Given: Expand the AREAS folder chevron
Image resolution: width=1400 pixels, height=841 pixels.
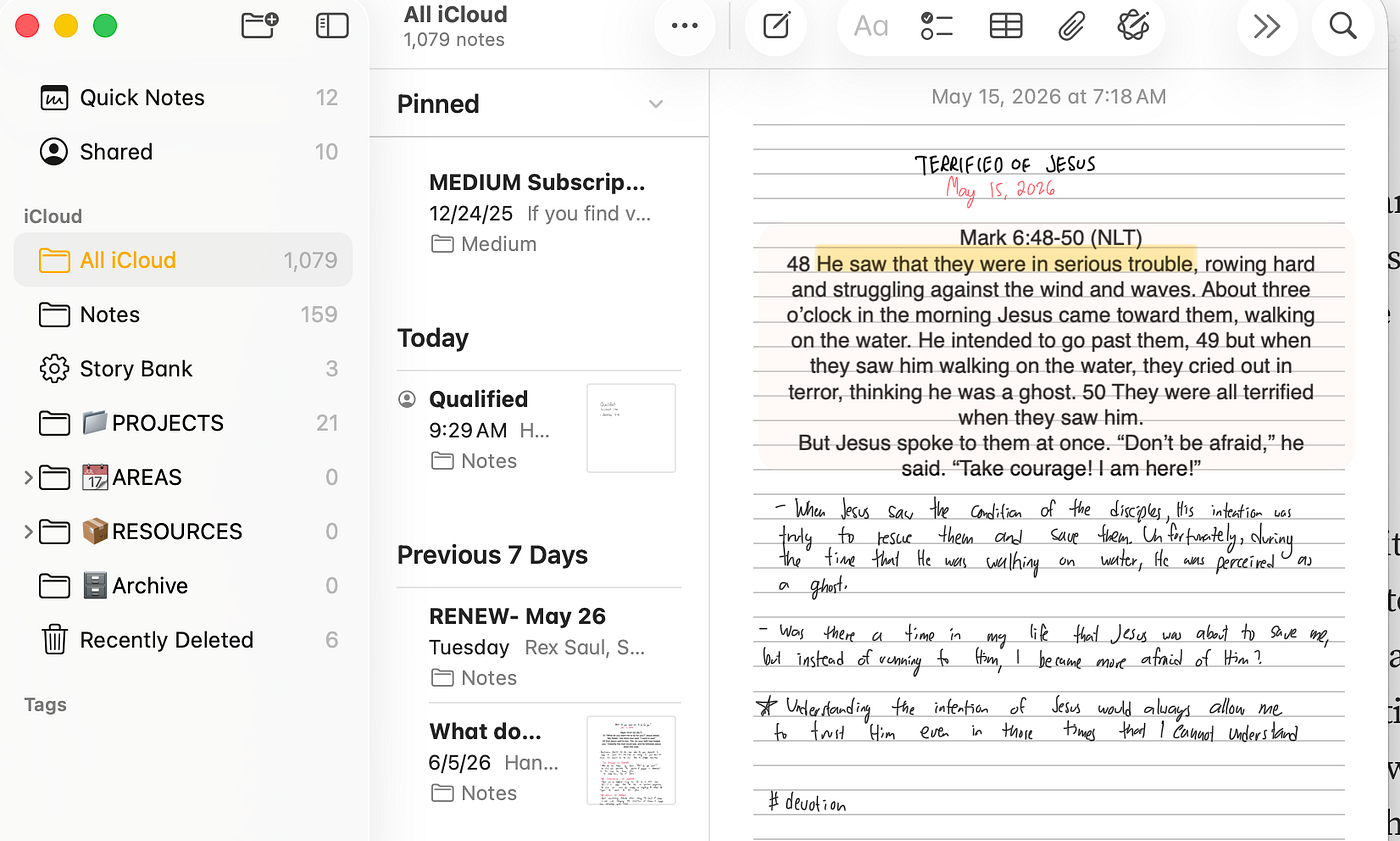Looking at the screenshot, I should click(x=27, y=478).
